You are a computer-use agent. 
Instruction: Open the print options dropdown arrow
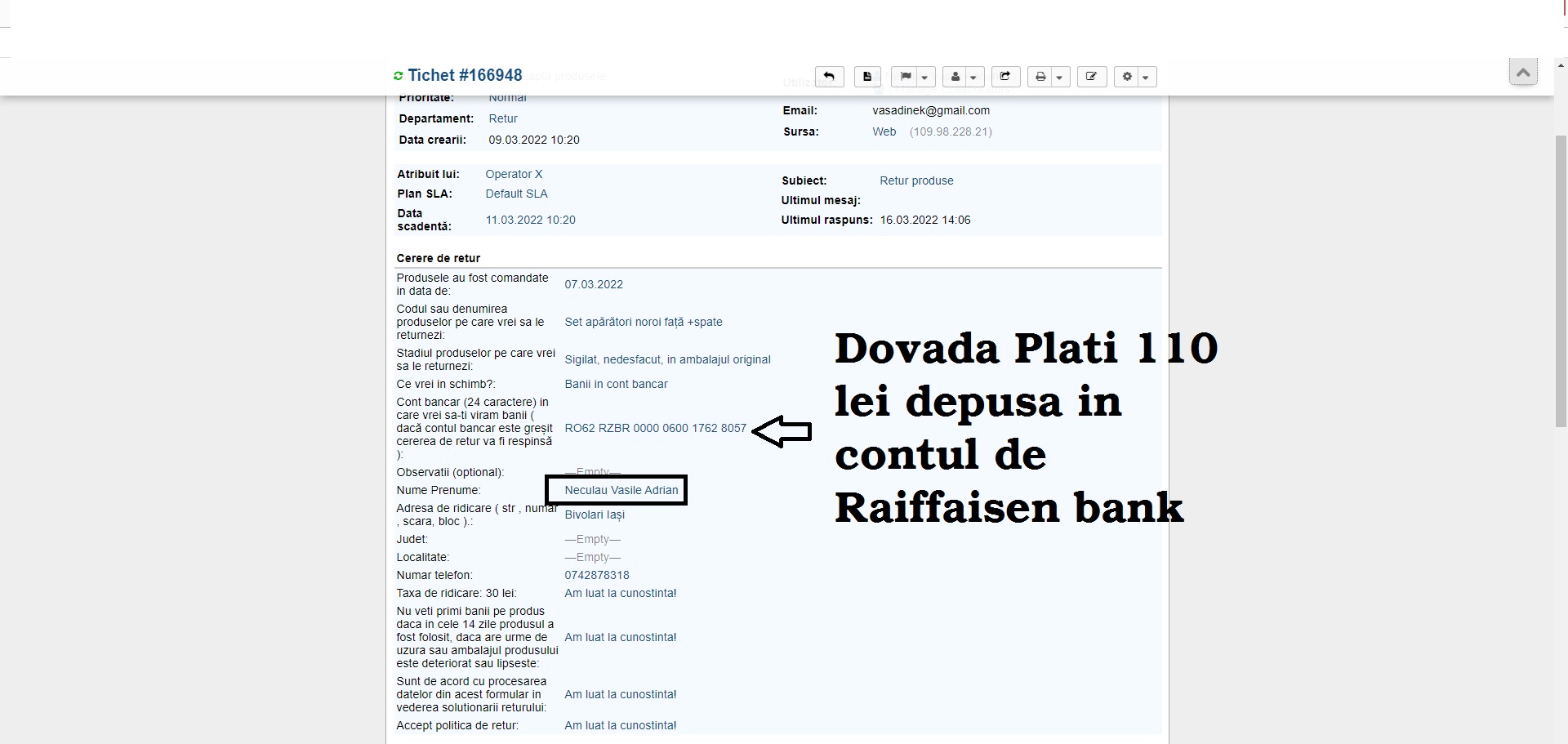[x=1059, y=78]
